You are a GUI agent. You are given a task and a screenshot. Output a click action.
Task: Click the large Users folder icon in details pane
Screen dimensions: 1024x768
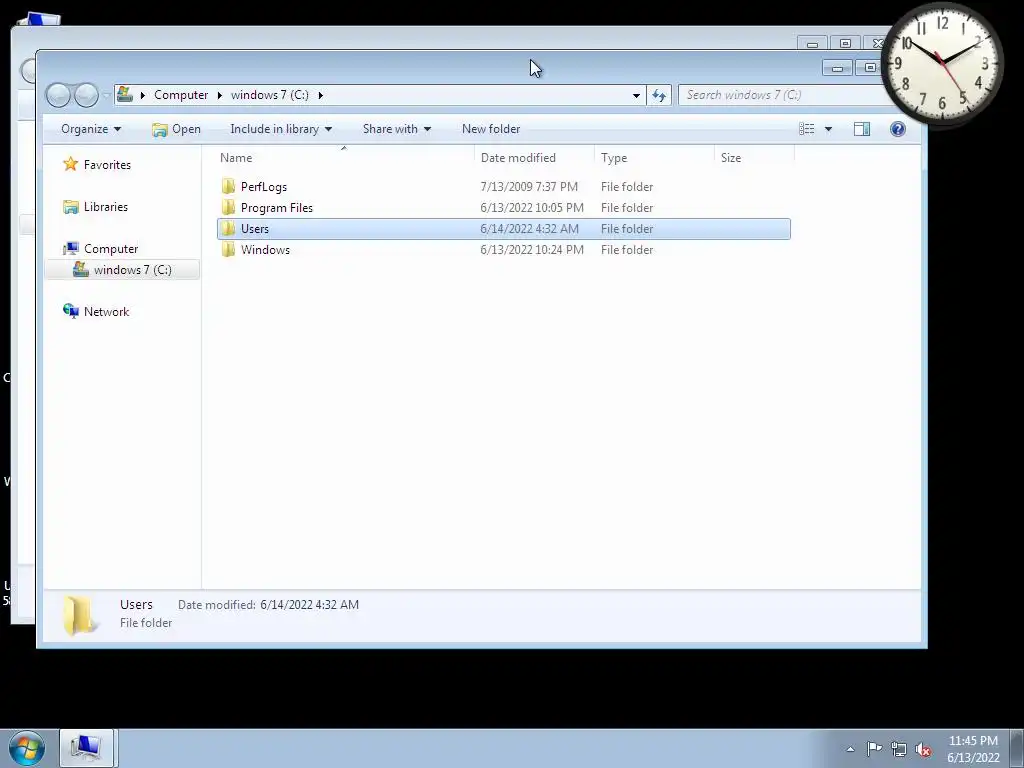tap(80, 615)
